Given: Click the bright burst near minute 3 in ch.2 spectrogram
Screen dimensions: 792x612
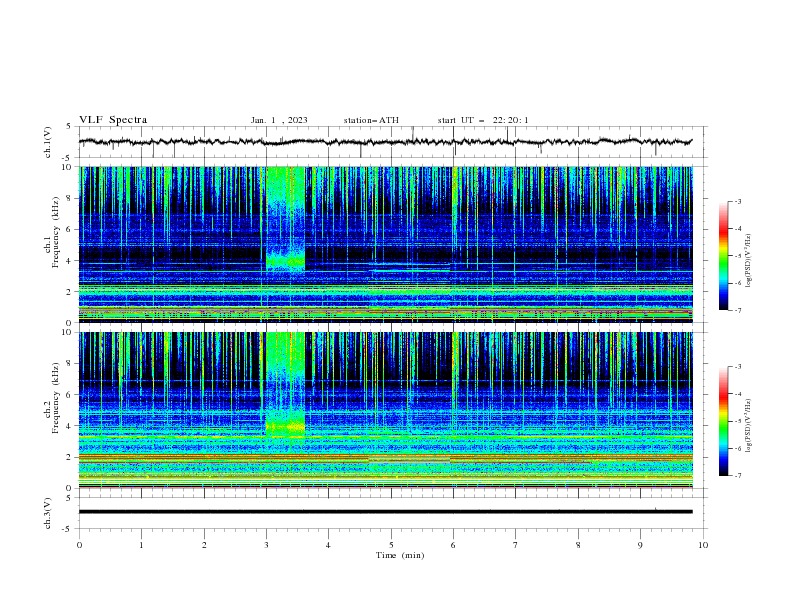Looking at the screenshot, I should click(x=285, y=385).
